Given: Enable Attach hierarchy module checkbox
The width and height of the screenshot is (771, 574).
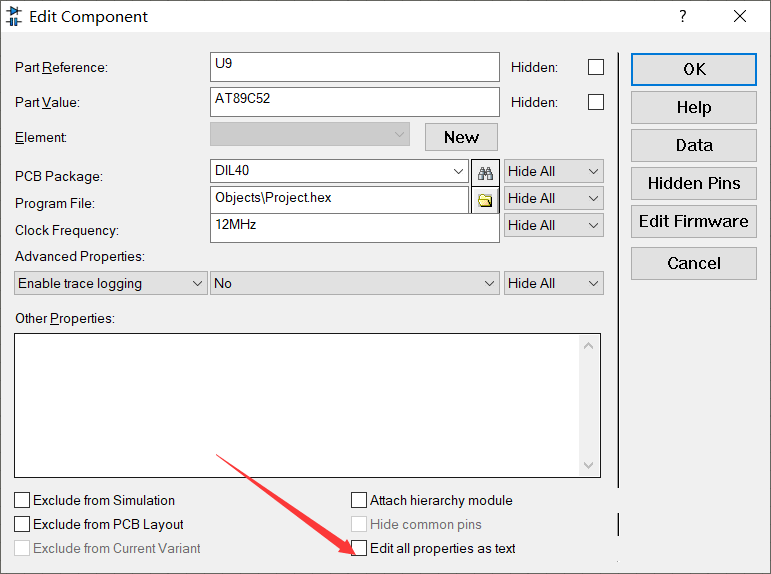Looking at the screenshot, I should point(360,500).
